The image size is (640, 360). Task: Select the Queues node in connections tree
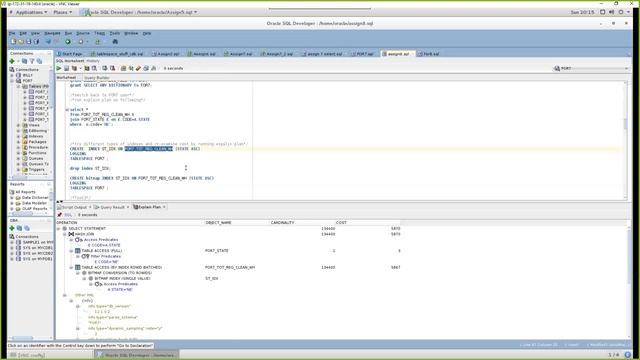[36, 158]
